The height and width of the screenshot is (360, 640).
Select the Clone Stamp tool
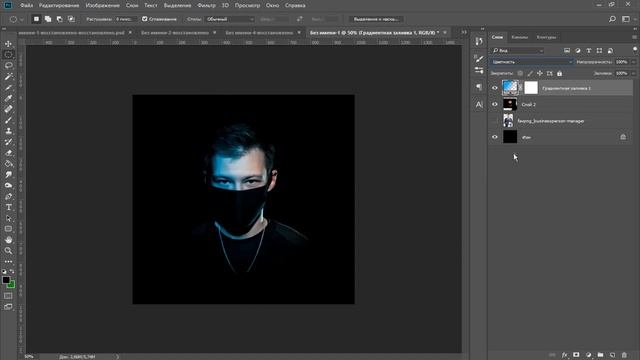[9, 131]
